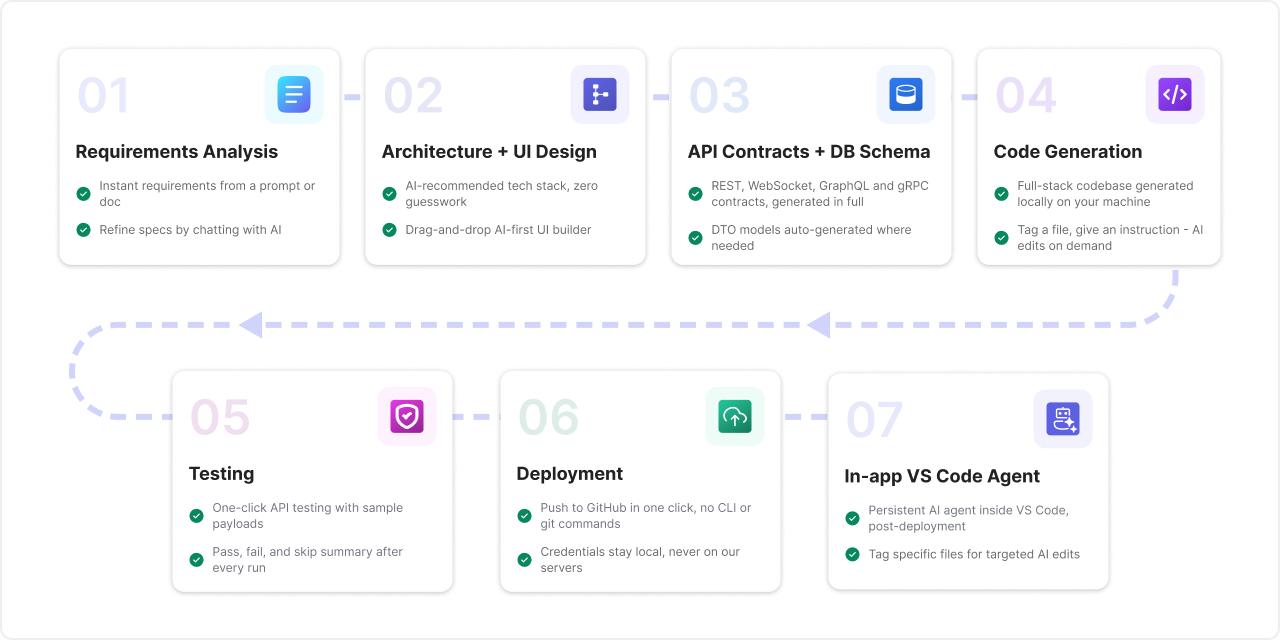Click checkmark next to "Drag-and-drop AI-first UI builder"

click(x=390, y=230)
